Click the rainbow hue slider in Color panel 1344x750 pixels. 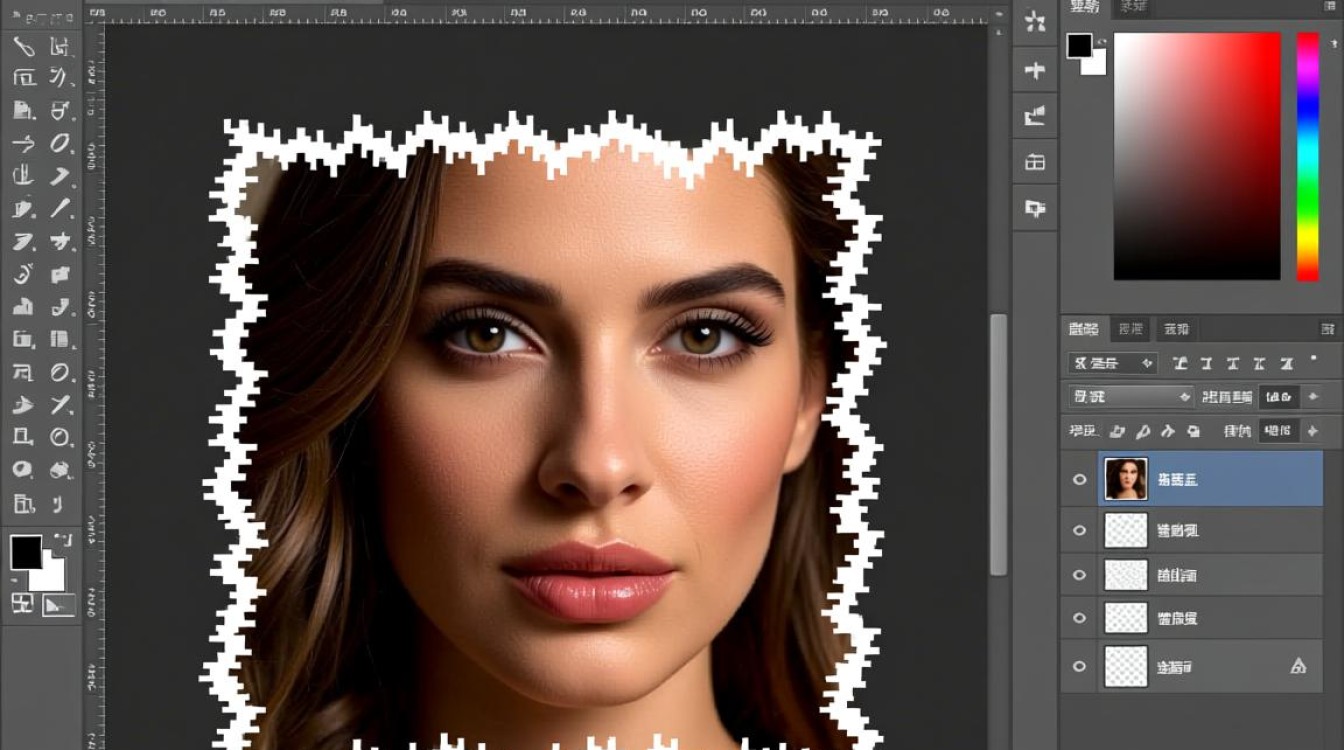coord(1308,156)
